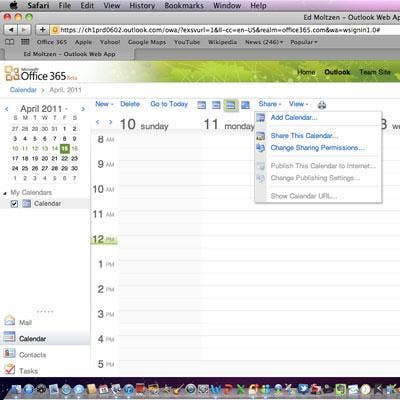Open Safari Reading List book icon
This screenshot has width=400, height=400.
pyautogui.click(x=10, y=42)
